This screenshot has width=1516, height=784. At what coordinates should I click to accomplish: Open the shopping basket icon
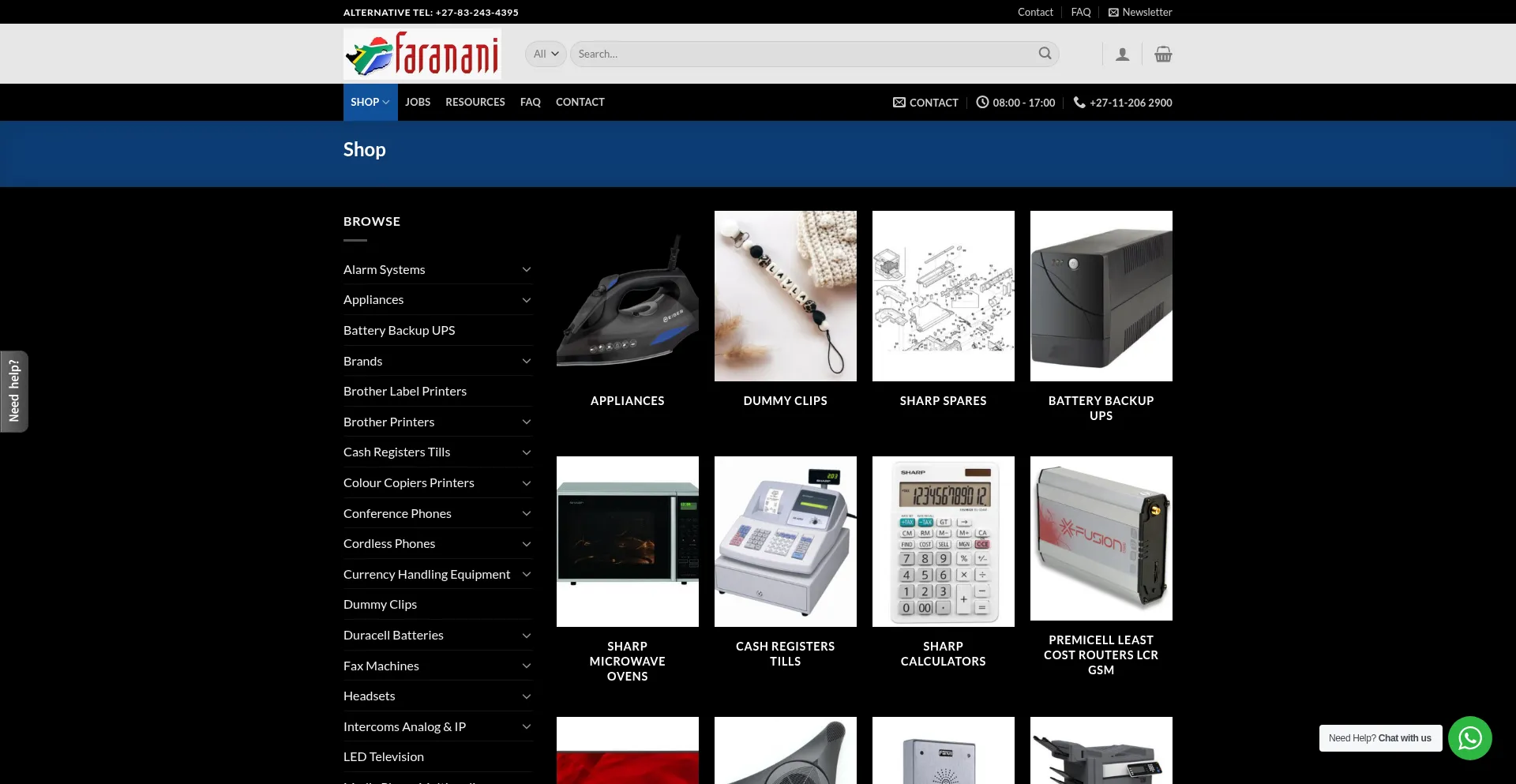(x=1163, y=54)
